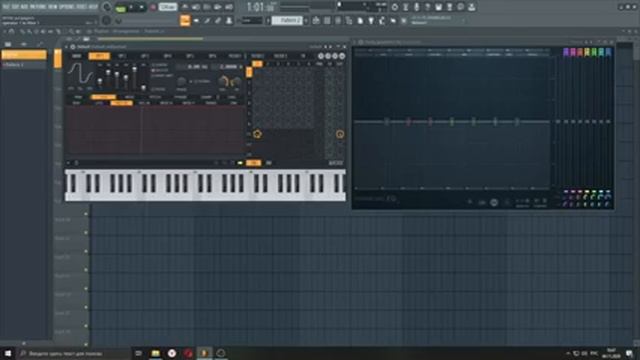
Task: Switch to Sytrus MAIN tab
Action: [77, 56]
